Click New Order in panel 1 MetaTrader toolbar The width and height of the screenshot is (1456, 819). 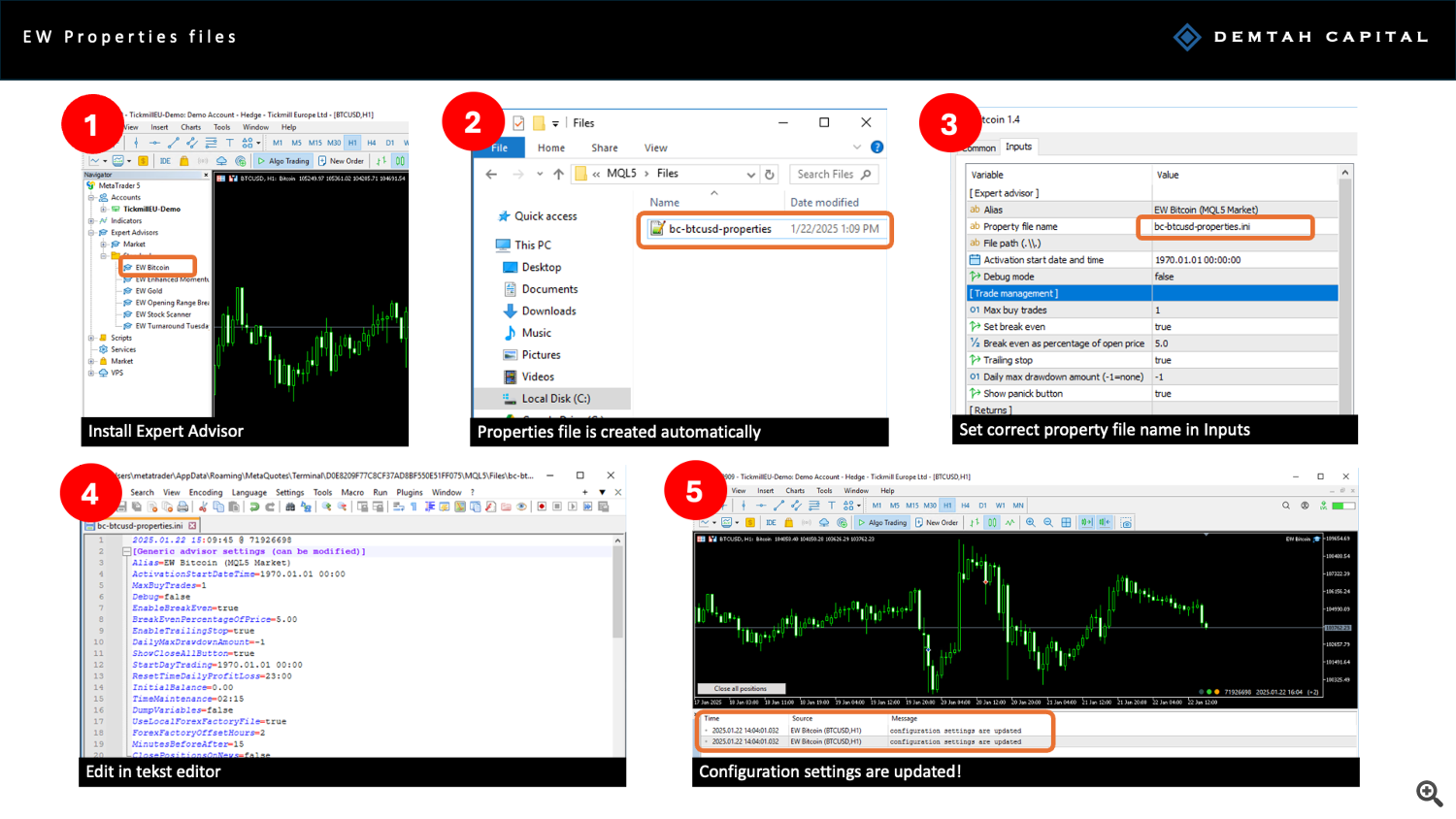click(342, 161)
